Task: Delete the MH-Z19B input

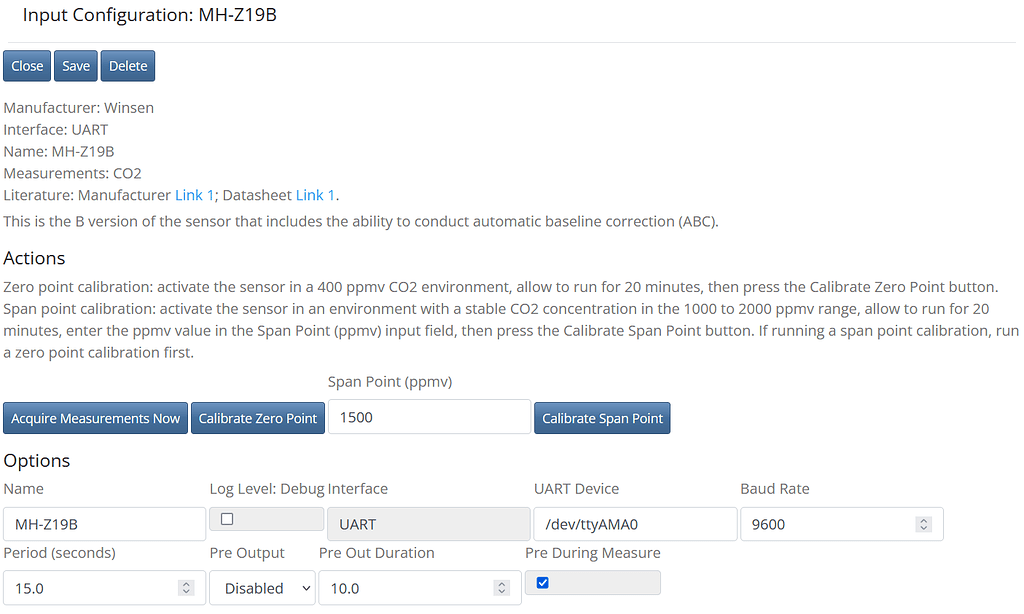Action: tap(128, 66)
